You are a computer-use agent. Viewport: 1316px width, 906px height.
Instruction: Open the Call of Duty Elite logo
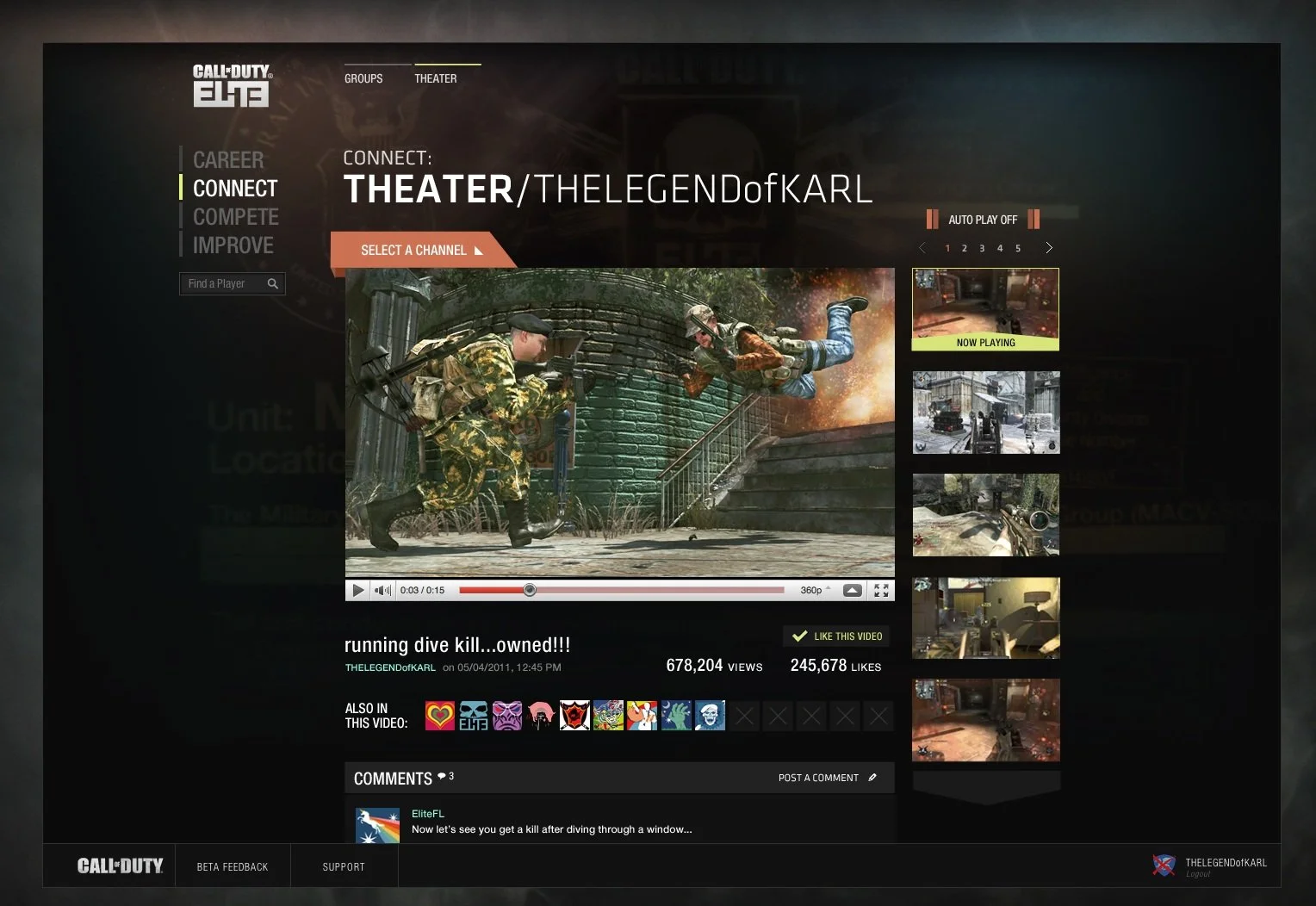coord(232,85)
